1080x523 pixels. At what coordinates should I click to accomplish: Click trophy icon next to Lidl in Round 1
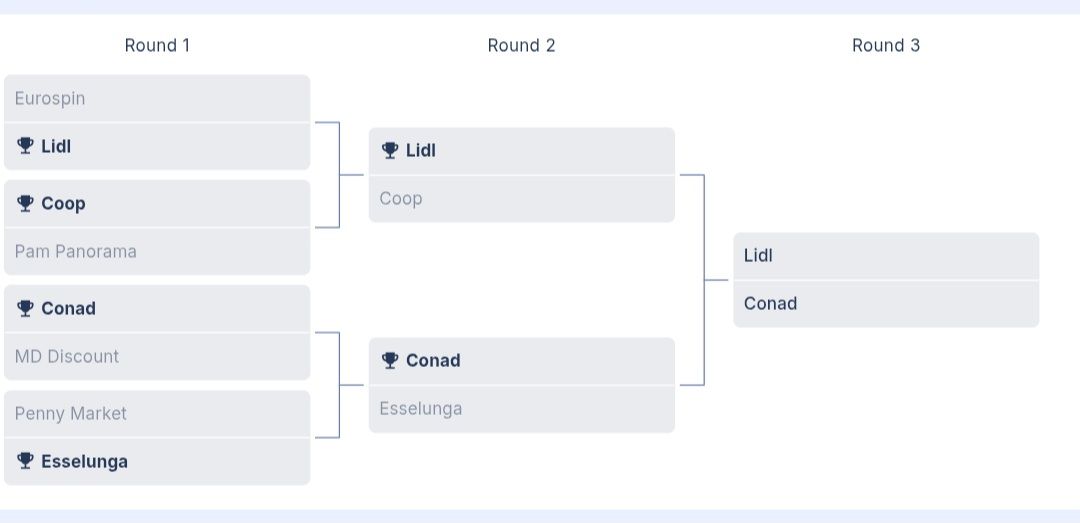tap(26, 146)
